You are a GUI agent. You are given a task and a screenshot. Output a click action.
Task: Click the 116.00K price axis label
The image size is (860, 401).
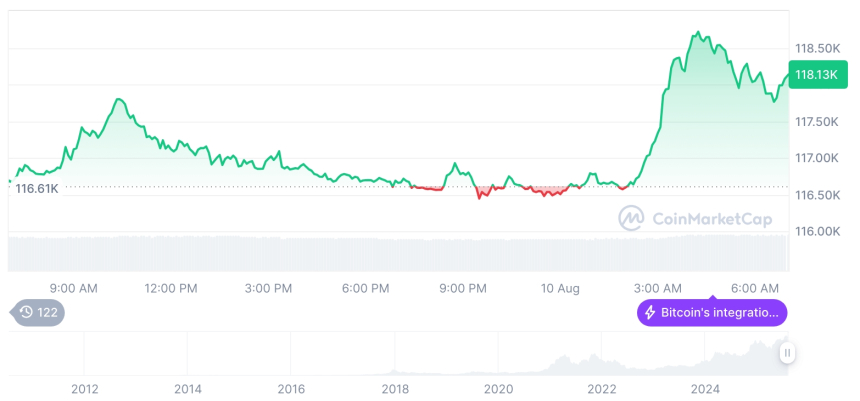pyautogui.click(x=816, y=231)
